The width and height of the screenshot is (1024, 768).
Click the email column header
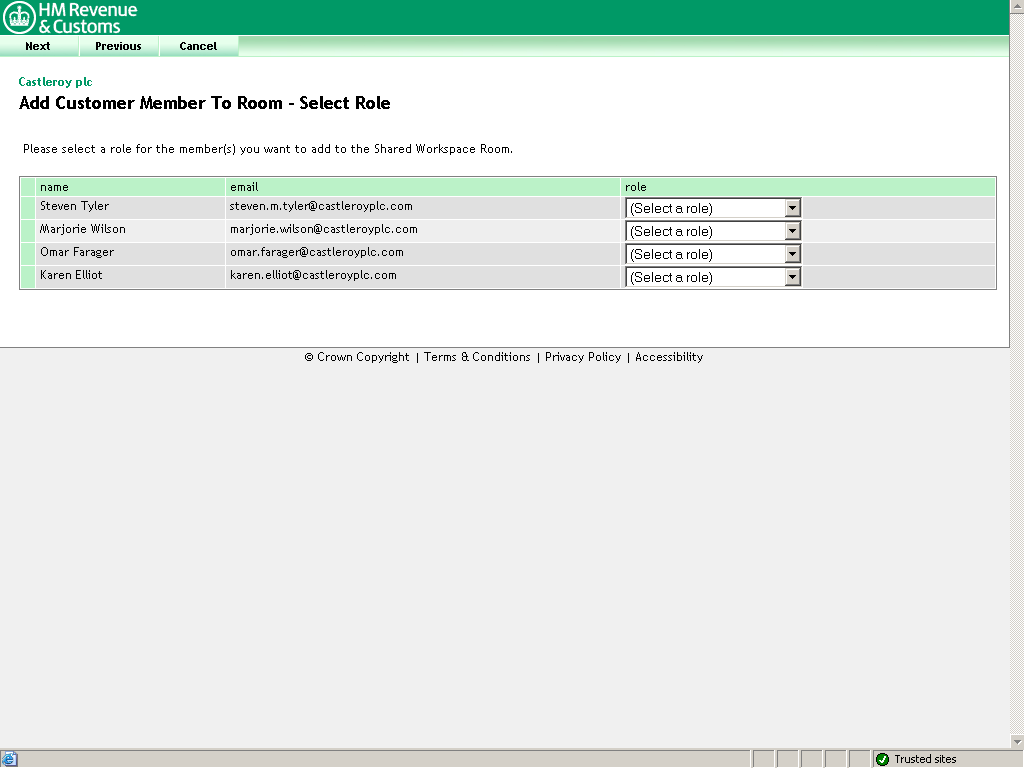coord(244,187)
